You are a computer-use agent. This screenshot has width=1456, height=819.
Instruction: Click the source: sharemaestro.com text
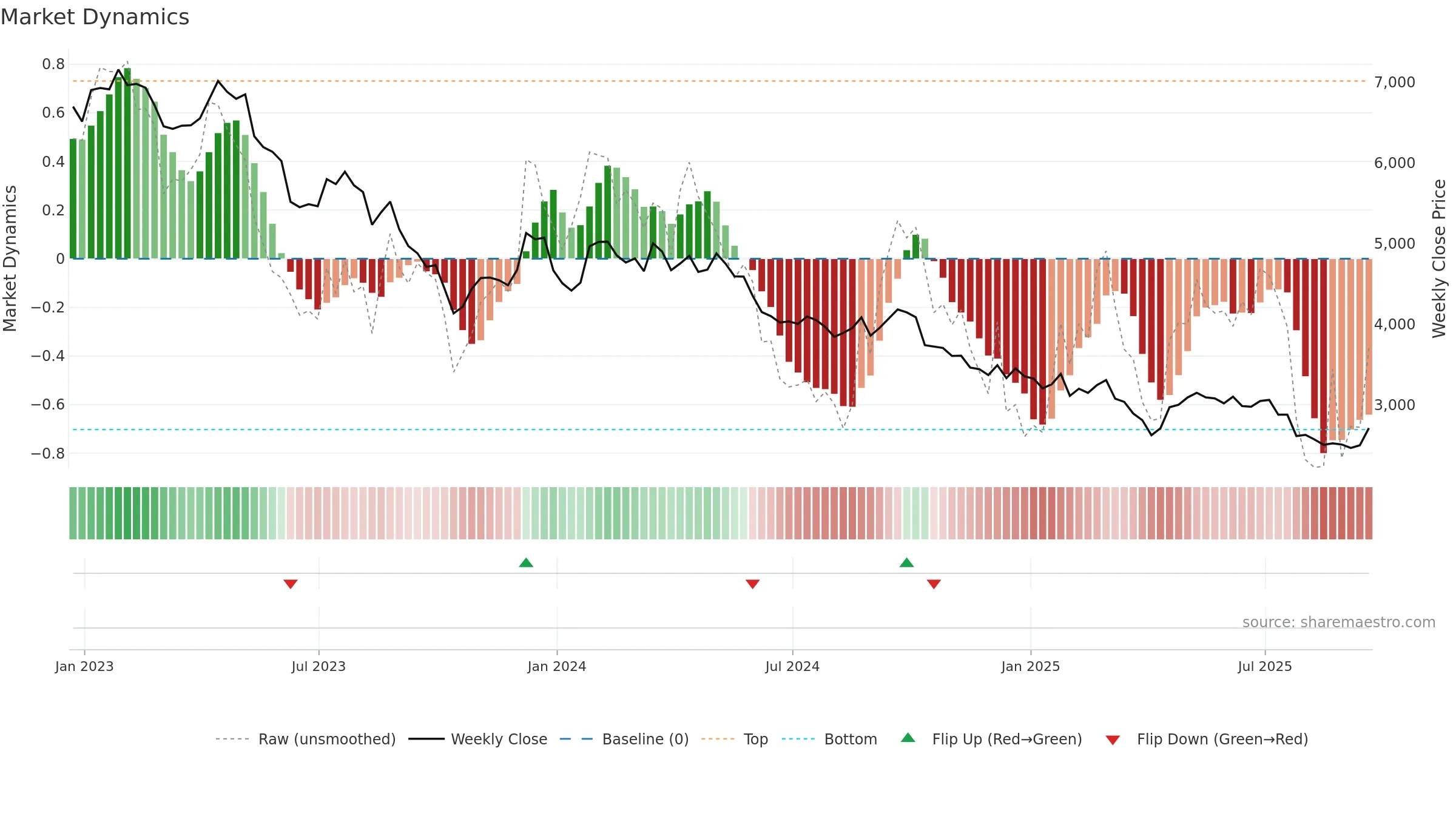(x=1339, y=622)
